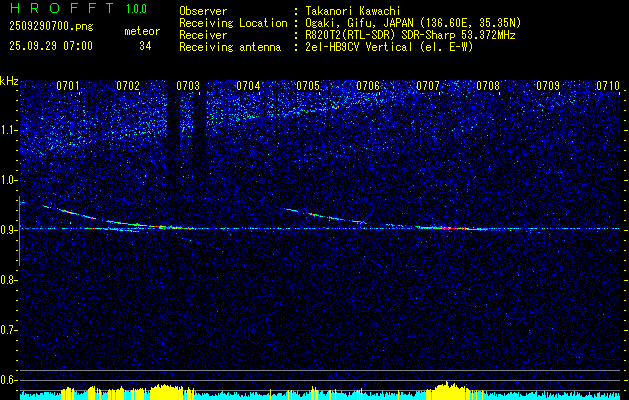Click the 0710 time marker
The height and width of the screenshot is (400, 629).
(x=608, y=86)
